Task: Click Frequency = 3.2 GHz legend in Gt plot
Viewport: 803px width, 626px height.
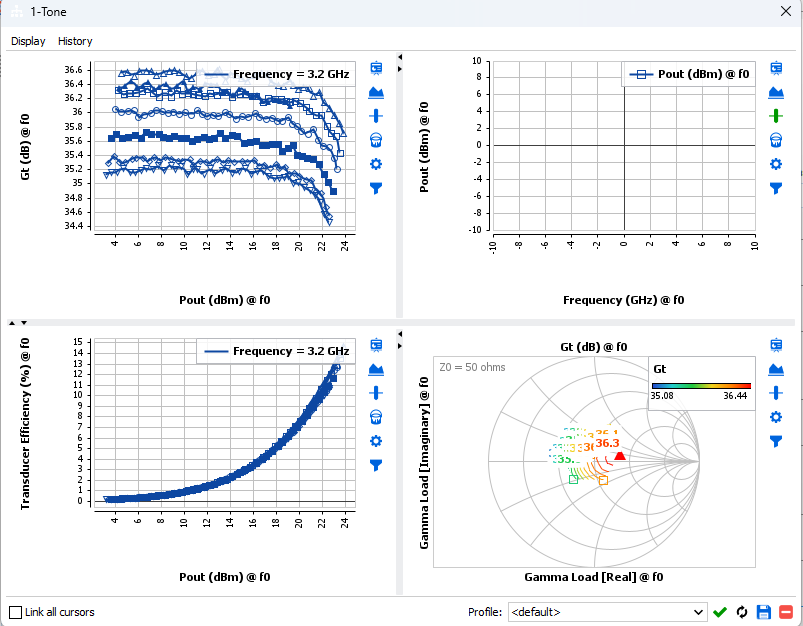Action: point(277,74)
